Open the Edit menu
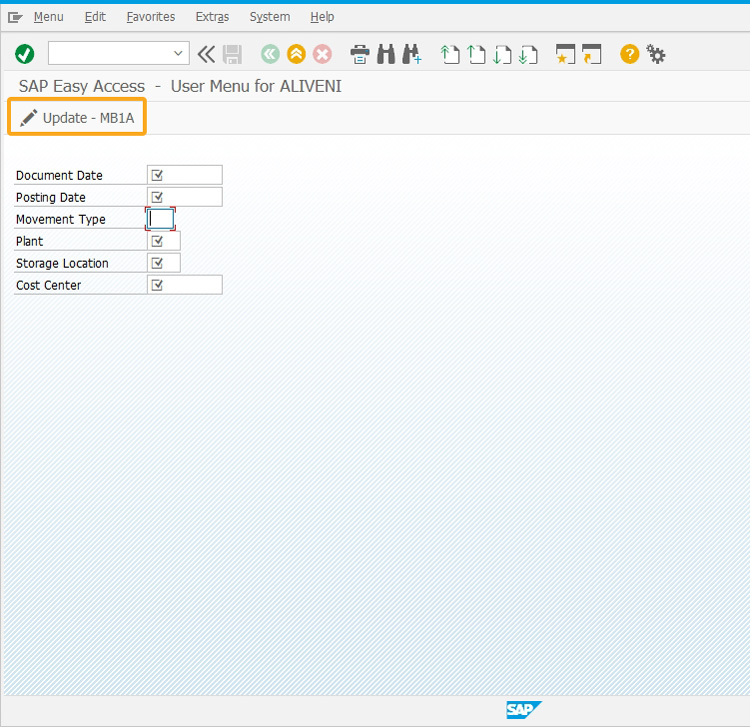The height and width of the screenshot is (727, 750). click(95, 17)
